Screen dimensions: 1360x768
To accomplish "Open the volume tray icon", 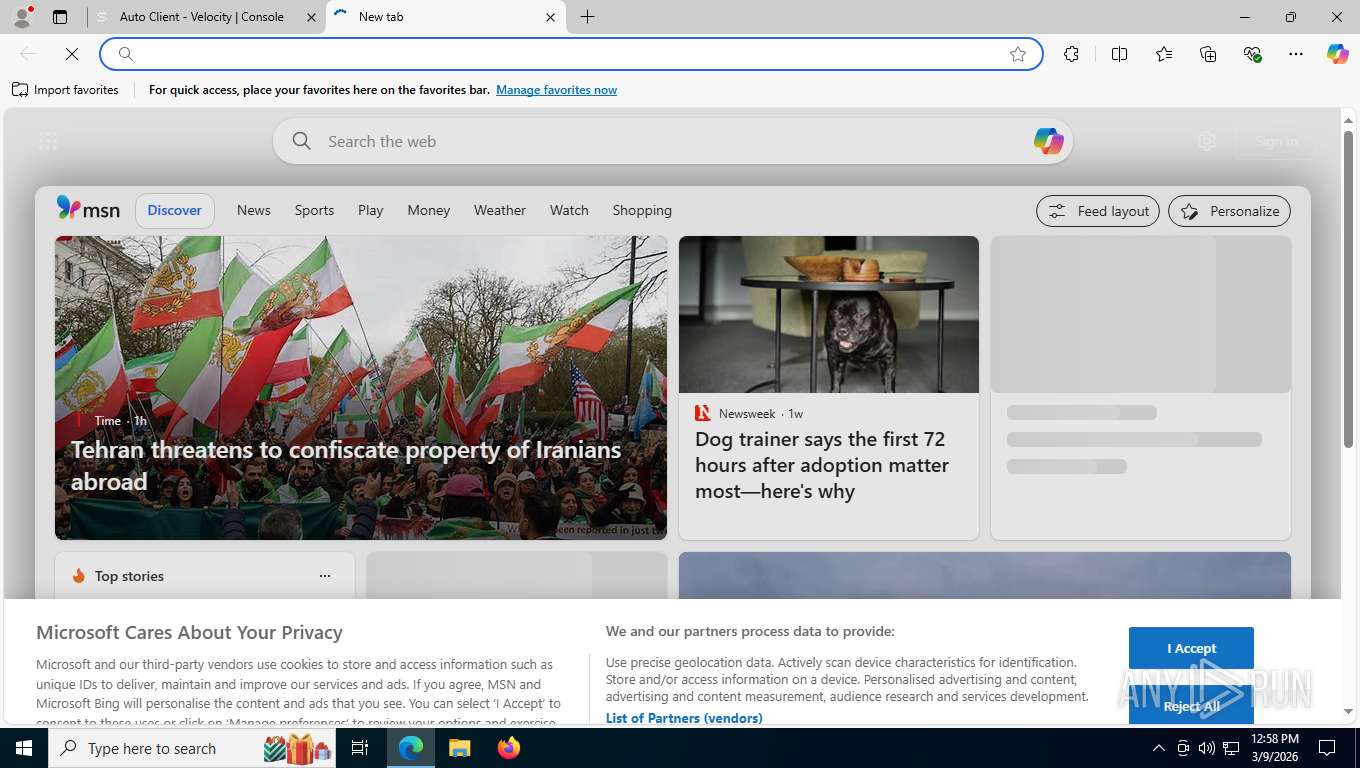I will click(x=1207, y=748).
